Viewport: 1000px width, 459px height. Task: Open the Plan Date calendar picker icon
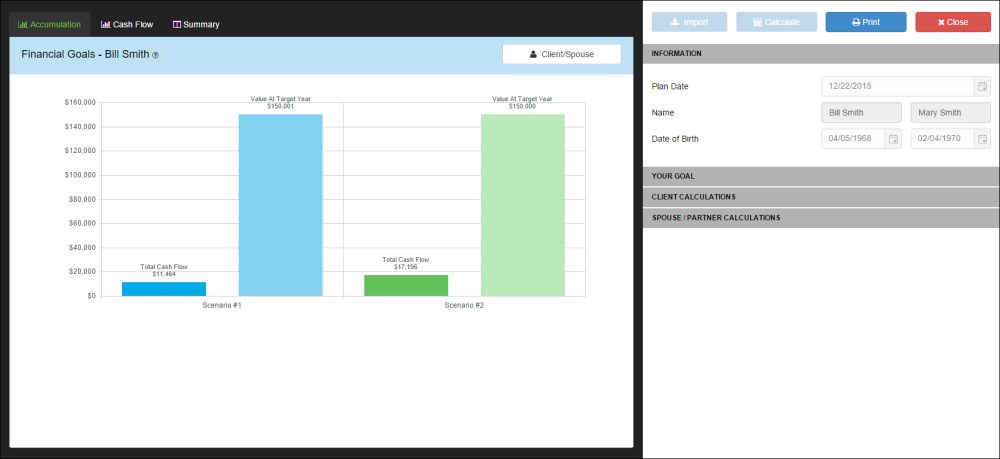click(983, 86)
